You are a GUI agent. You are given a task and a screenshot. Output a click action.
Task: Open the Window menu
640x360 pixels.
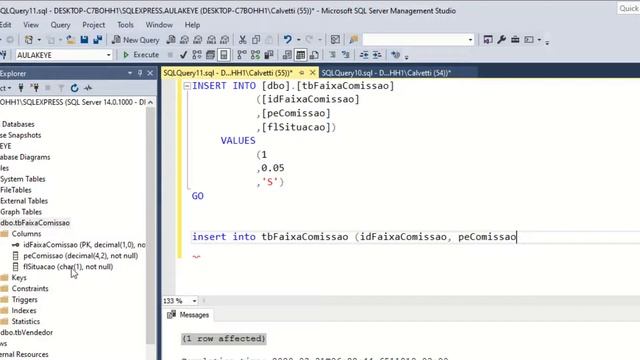(x=159, y=25)
